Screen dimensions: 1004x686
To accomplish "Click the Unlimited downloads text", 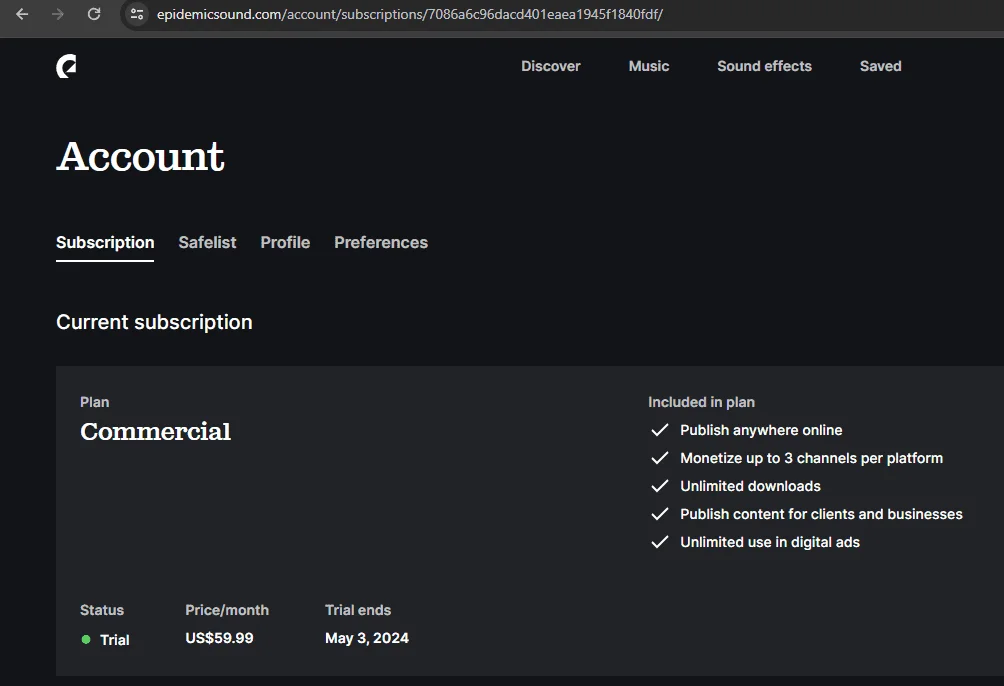I will pyautogui.click(x=750, y=486).
